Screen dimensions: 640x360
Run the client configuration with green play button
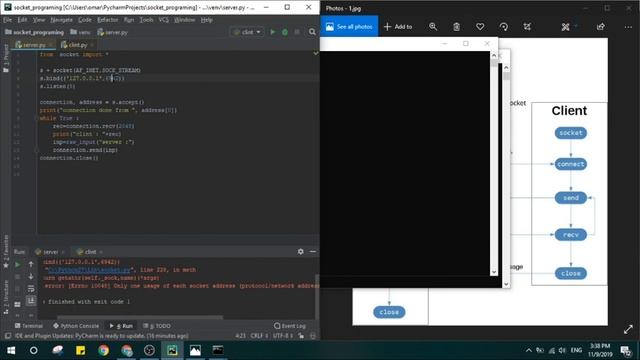coord(273,32)
